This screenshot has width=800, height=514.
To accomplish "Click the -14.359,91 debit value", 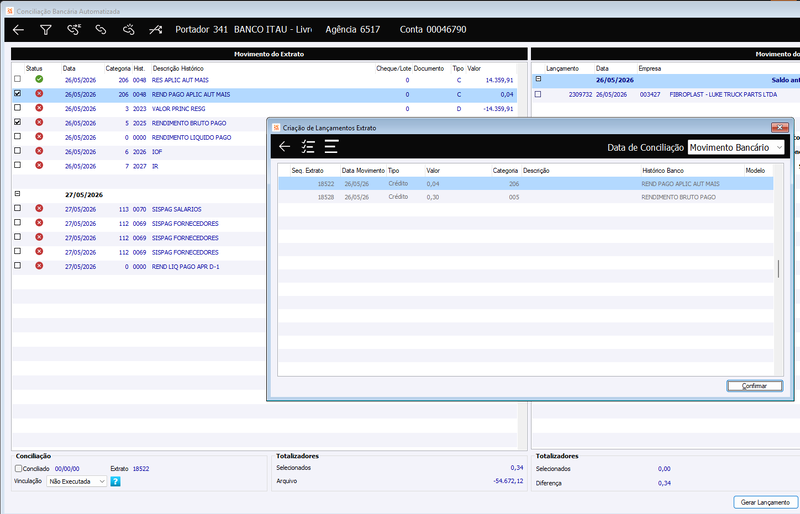I will [498, 109].
